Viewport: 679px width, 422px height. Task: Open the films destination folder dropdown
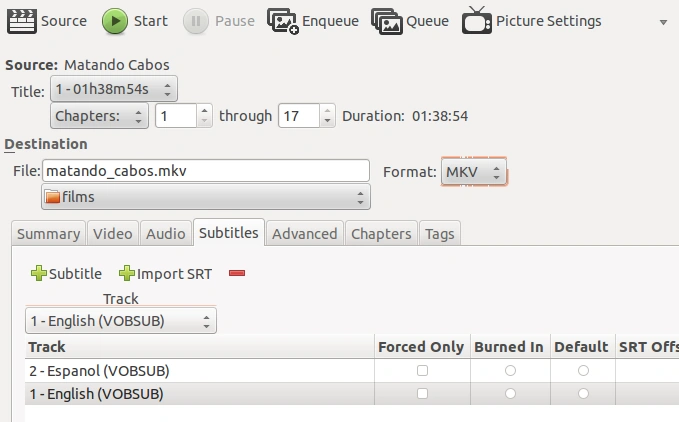tap(205, 197)
